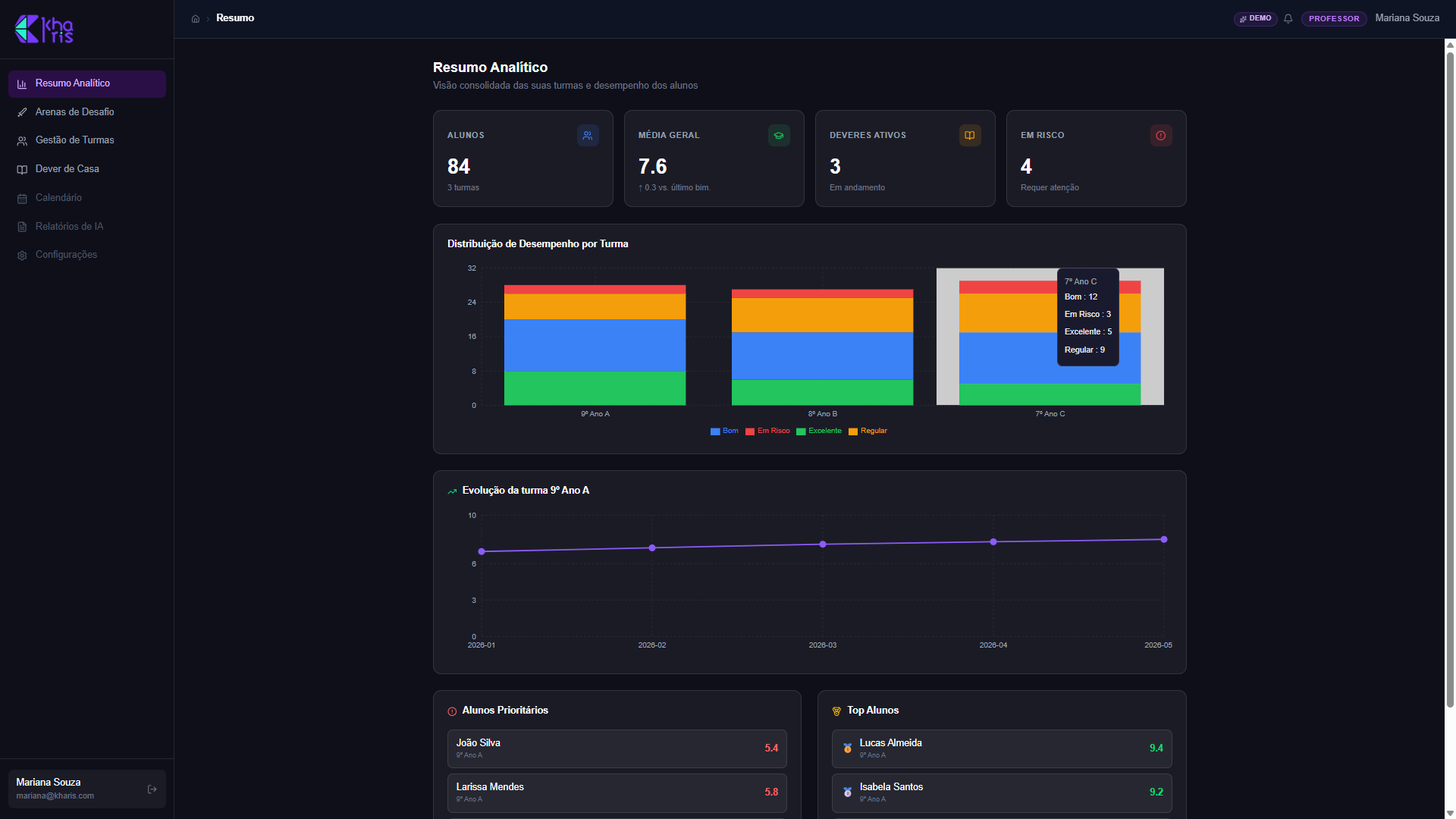Click the scrollbar up arrow

(1450, 45)
